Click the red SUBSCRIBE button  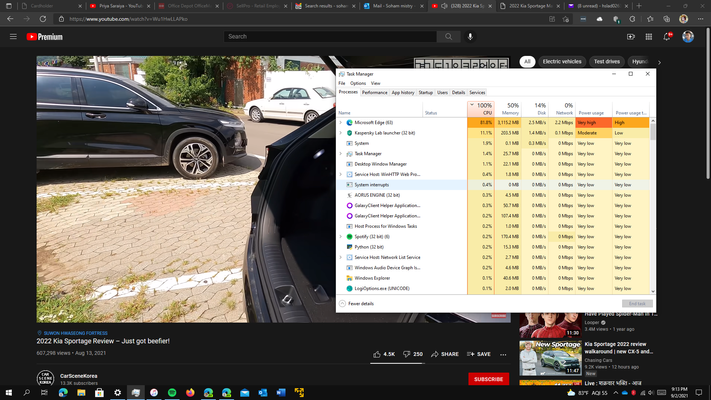coord(488,379)
